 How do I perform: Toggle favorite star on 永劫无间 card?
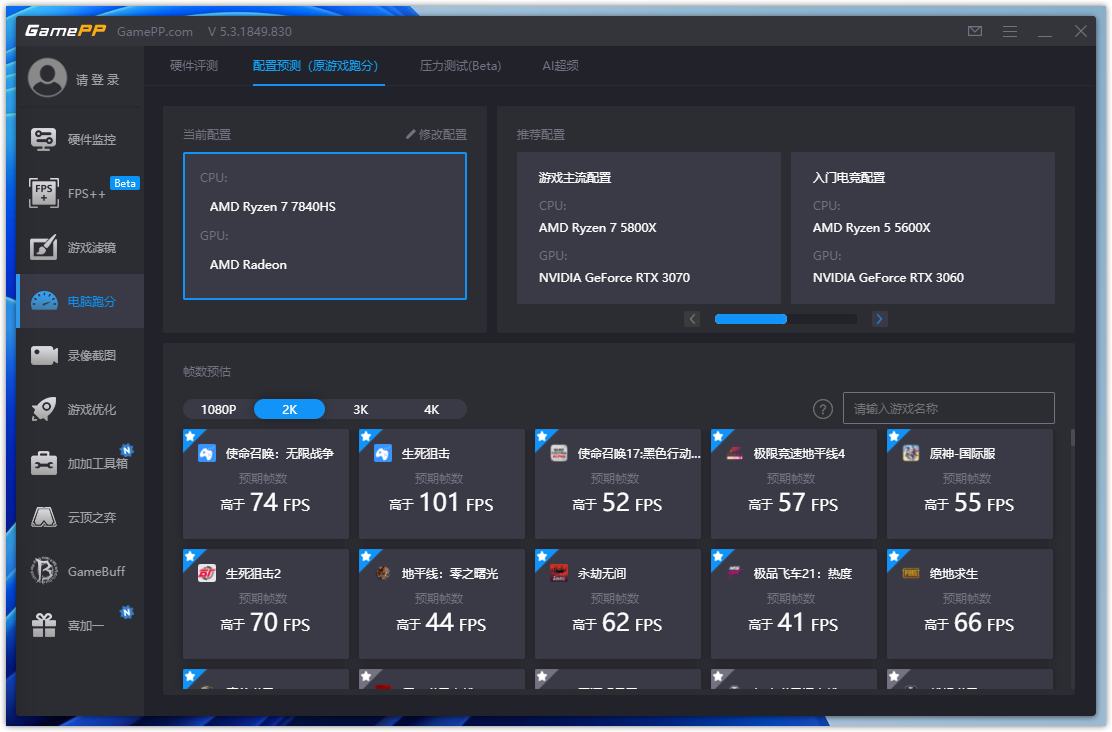542,556
